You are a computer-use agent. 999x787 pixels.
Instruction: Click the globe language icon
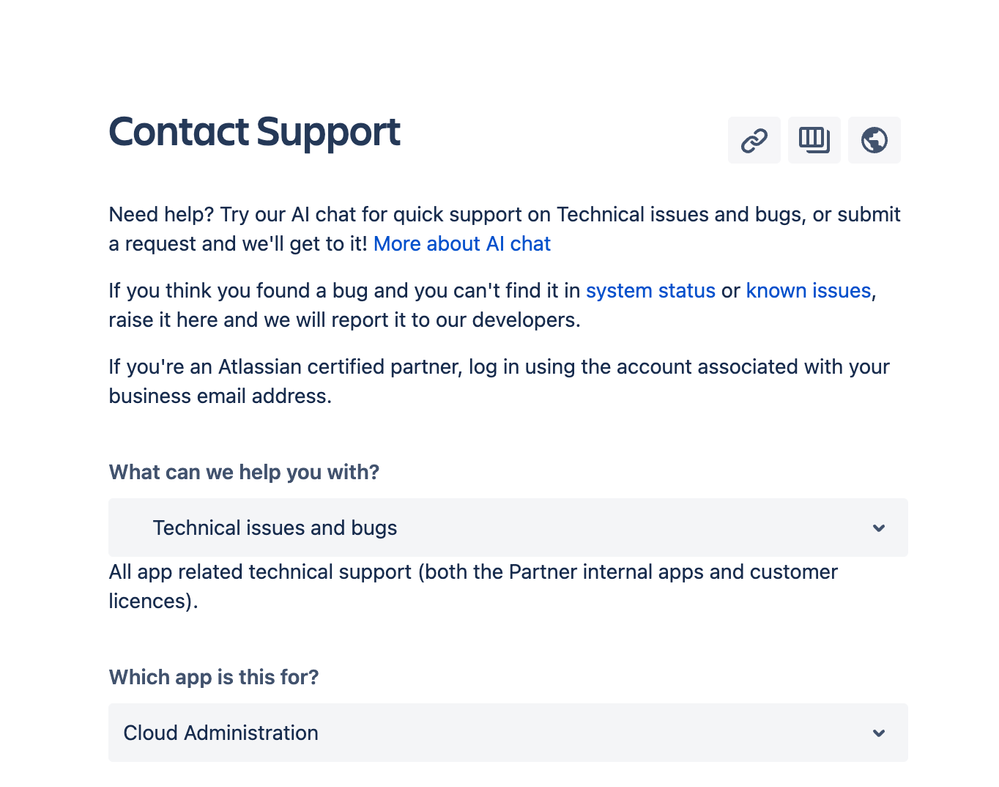(874, 140)
